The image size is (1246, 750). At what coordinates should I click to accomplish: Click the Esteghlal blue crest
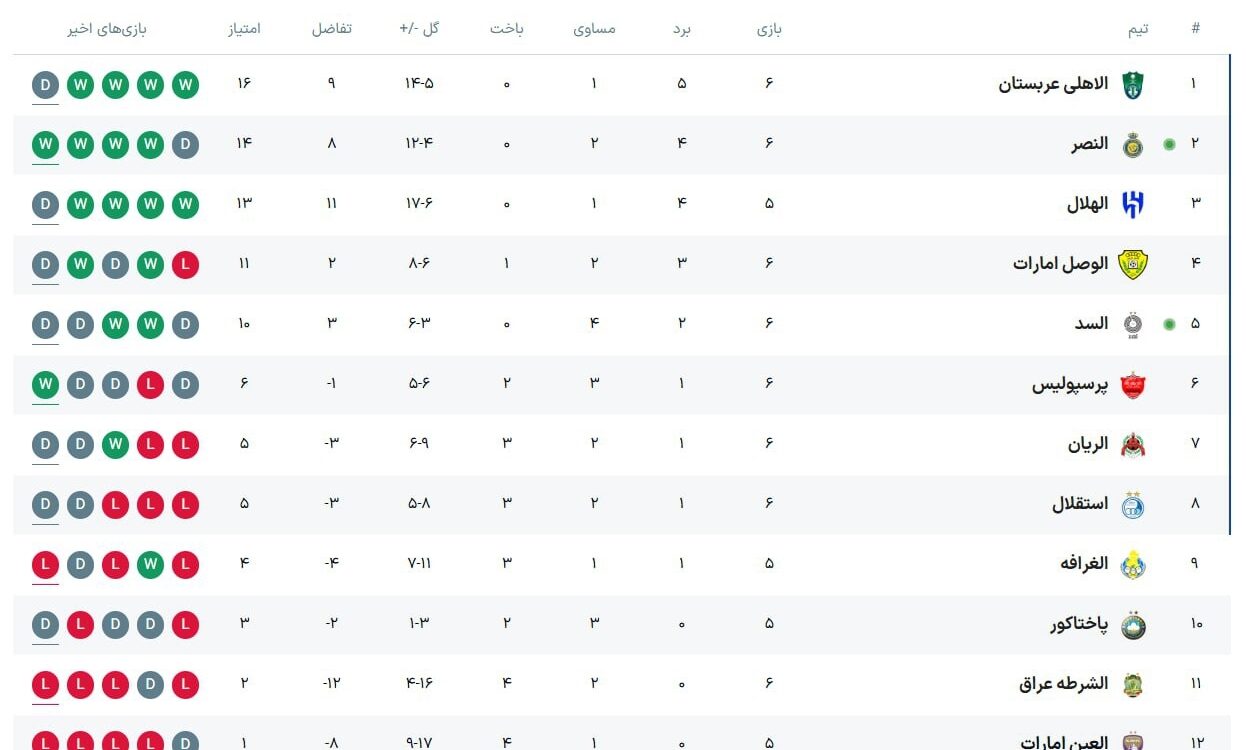[1132, 505]
